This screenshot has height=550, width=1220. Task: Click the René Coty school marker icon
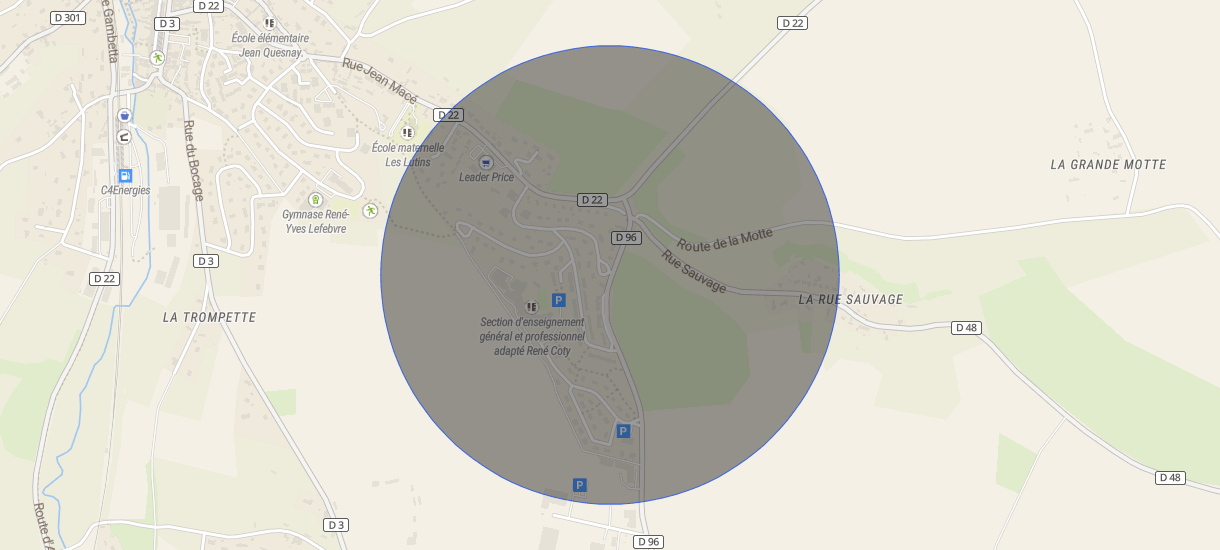(x=531, y=306)
